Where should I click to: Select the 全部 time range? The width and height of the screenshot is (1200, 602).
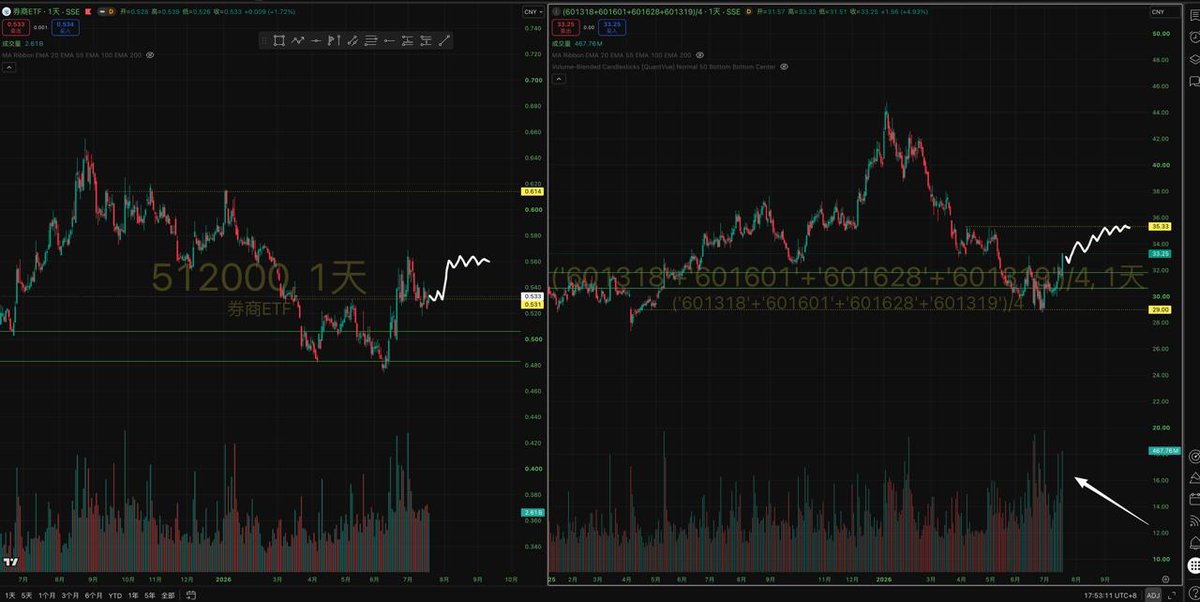pyautogui.click(x=168, y=595)
